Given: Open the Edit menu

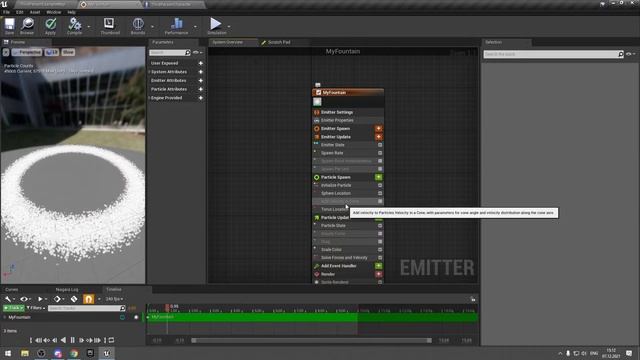Looking at the screenshot, I should pos(20,12).
